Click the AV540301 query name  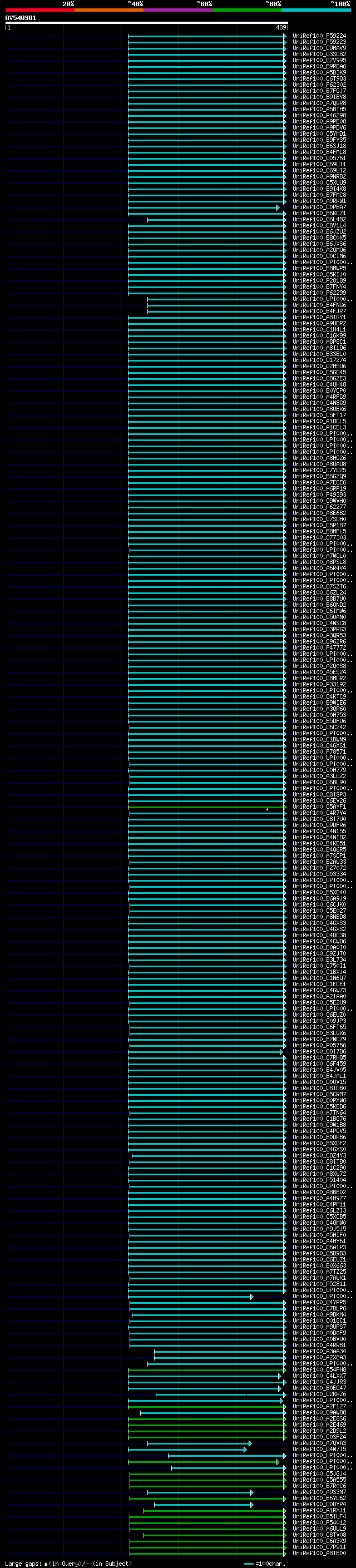(21, 18)
